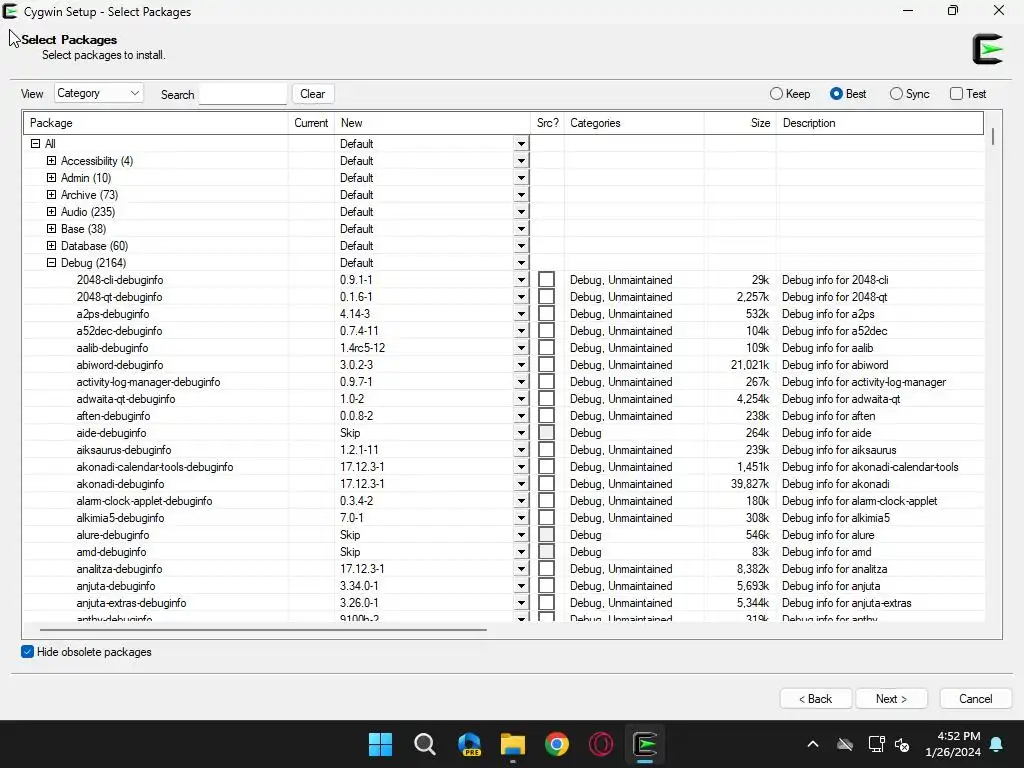The height and width of the screenshot is (768, 1024).
Task: Check Src box for akonadi-debuginfo
Action: pos(547,483)
